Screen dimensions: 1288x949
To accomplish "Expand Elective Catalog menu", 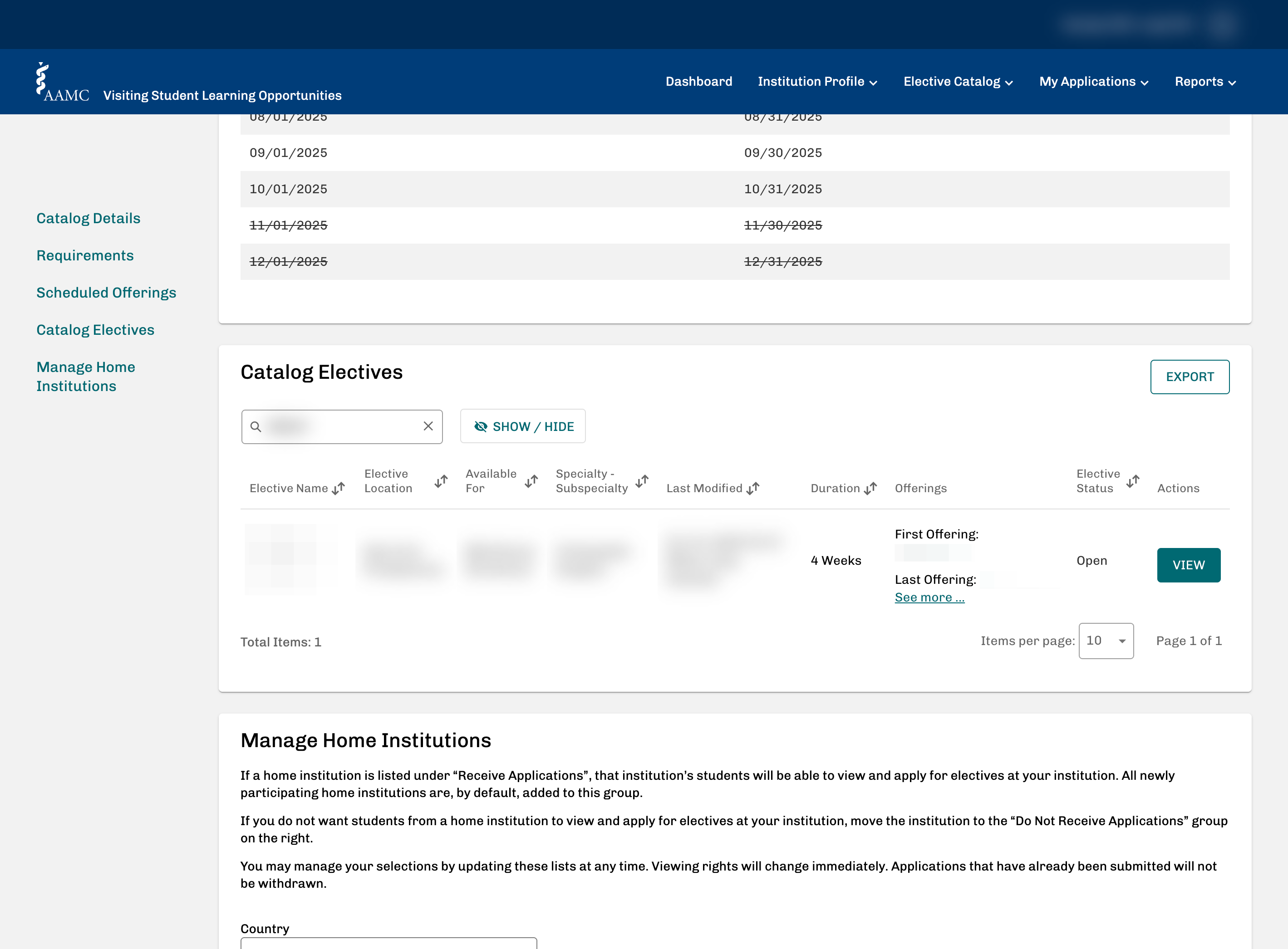I will click(958, 82).
